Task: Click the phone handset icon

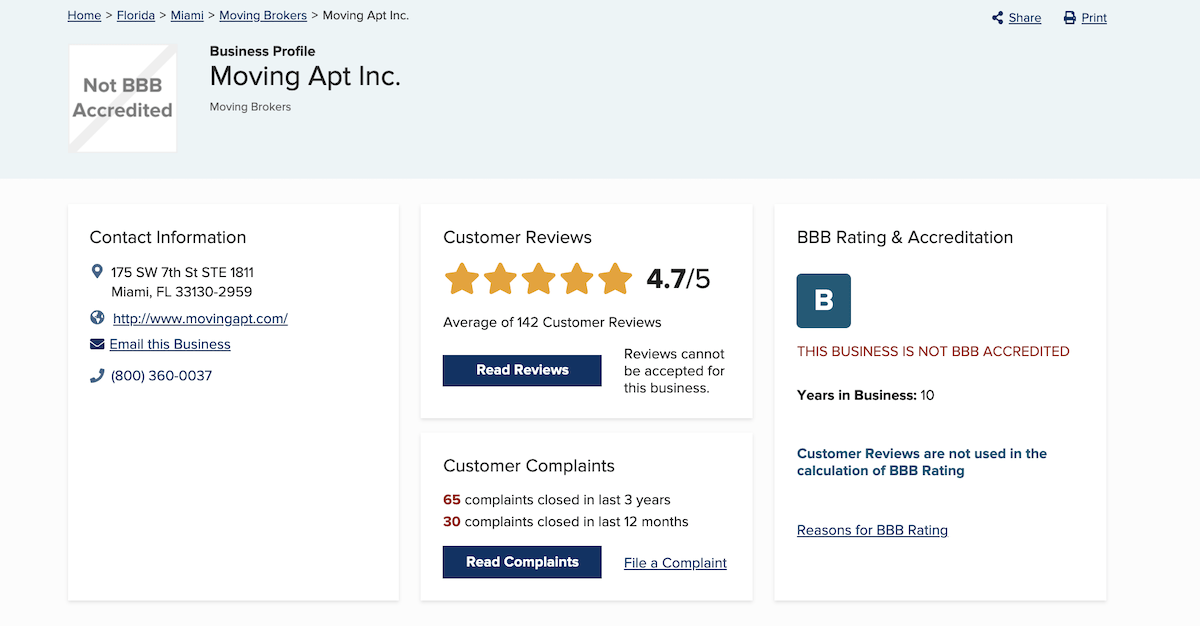Action: (x=97, y=376)
